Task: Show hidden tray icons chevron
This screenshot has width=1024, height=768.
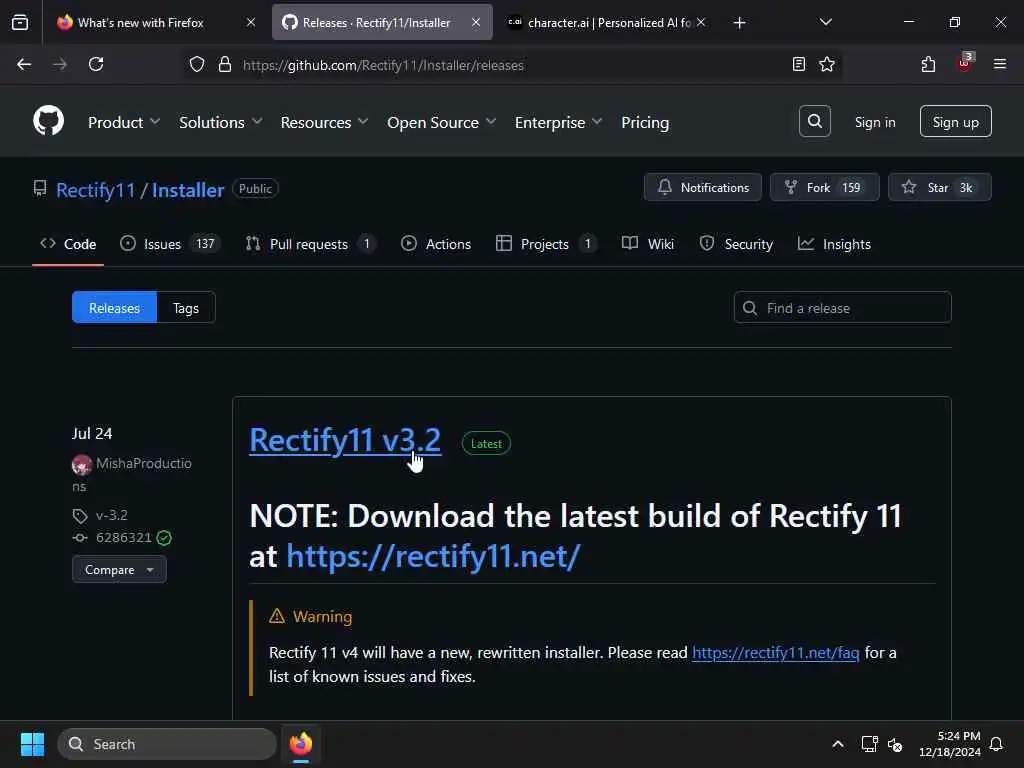Action: (837, 744)
